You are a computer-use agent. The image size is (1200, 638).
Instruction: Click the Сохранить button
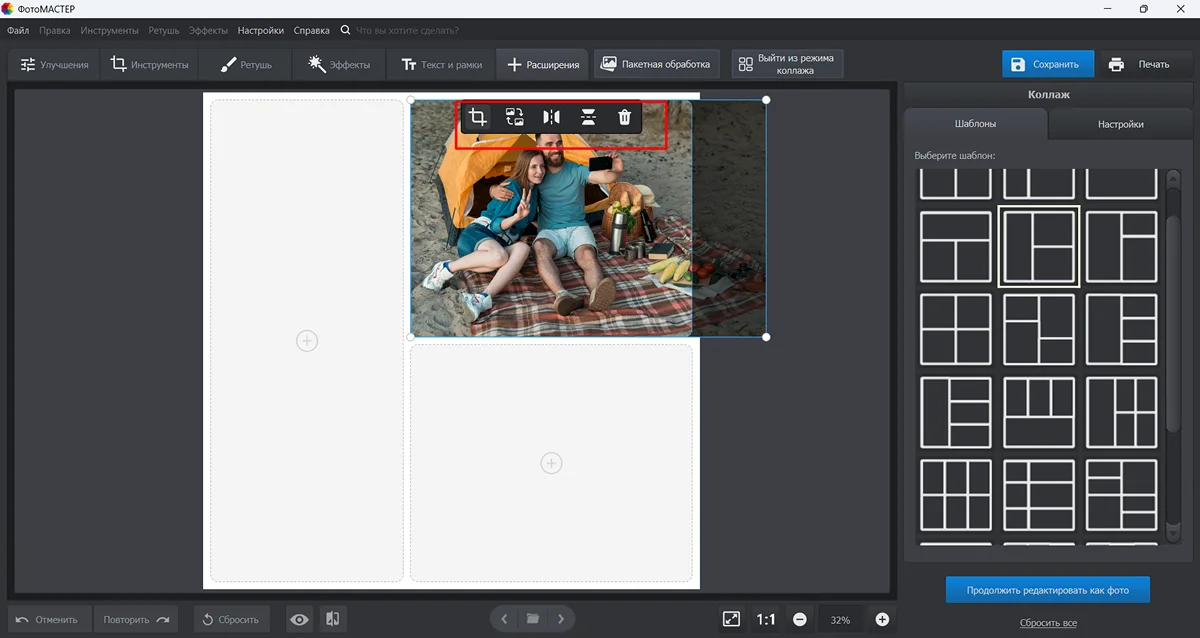[x=1047, y=64]
